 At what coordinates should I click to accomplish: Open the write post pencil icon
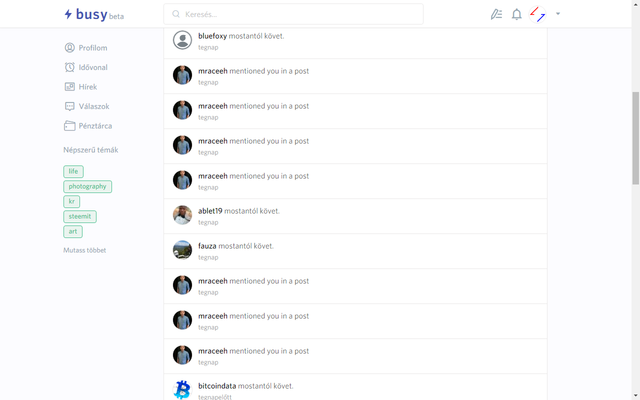(x=496, y=14)
